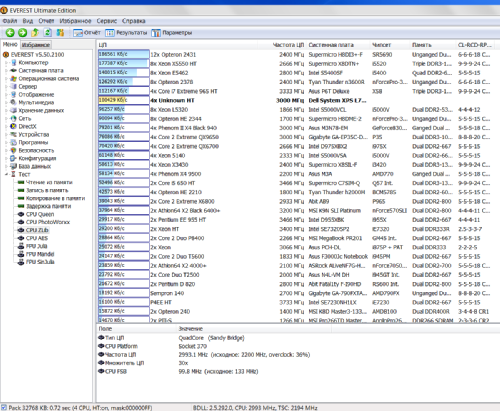Expand the Сервер tree node

[x=6, y=87]
